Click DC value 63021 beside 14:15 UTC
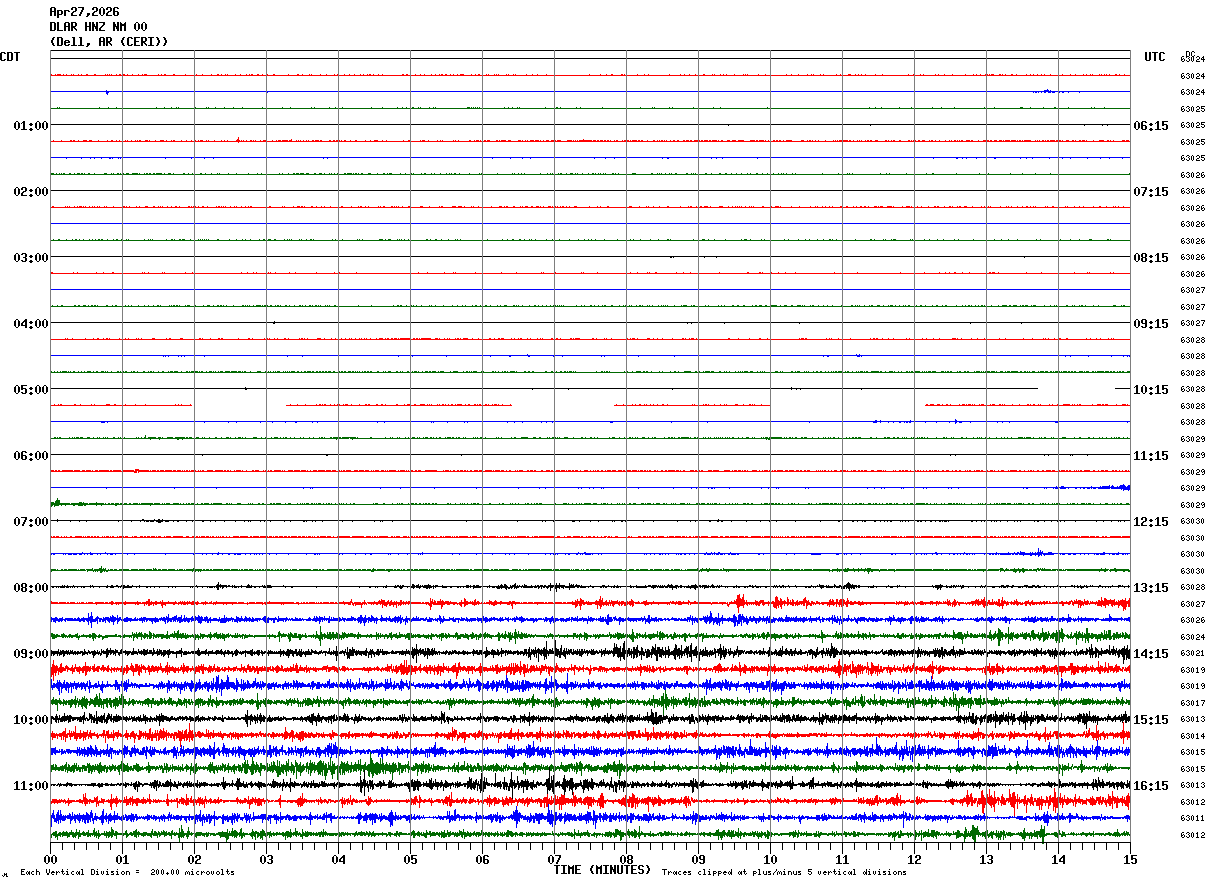 click(x=1192, y=654)
